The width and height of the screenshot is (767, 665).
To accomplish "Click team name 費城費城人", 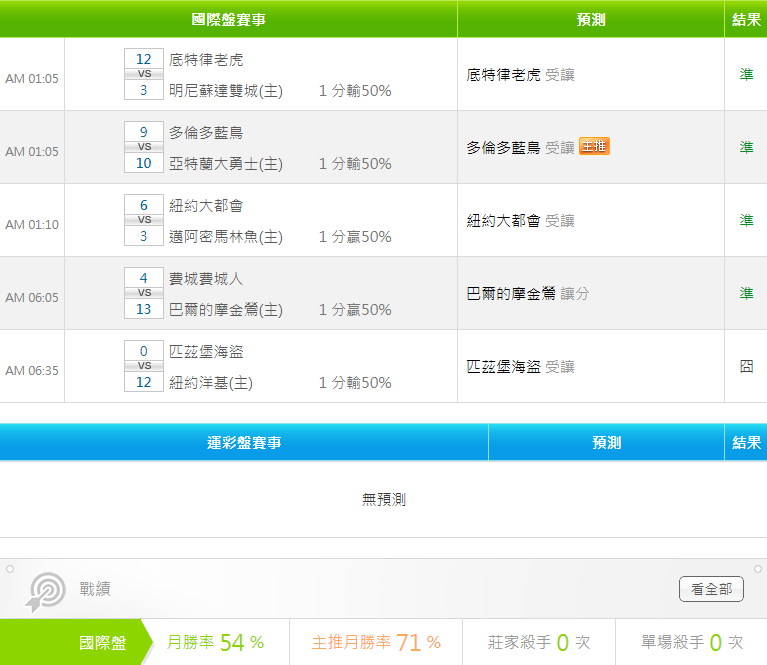I will coord(206,278).
